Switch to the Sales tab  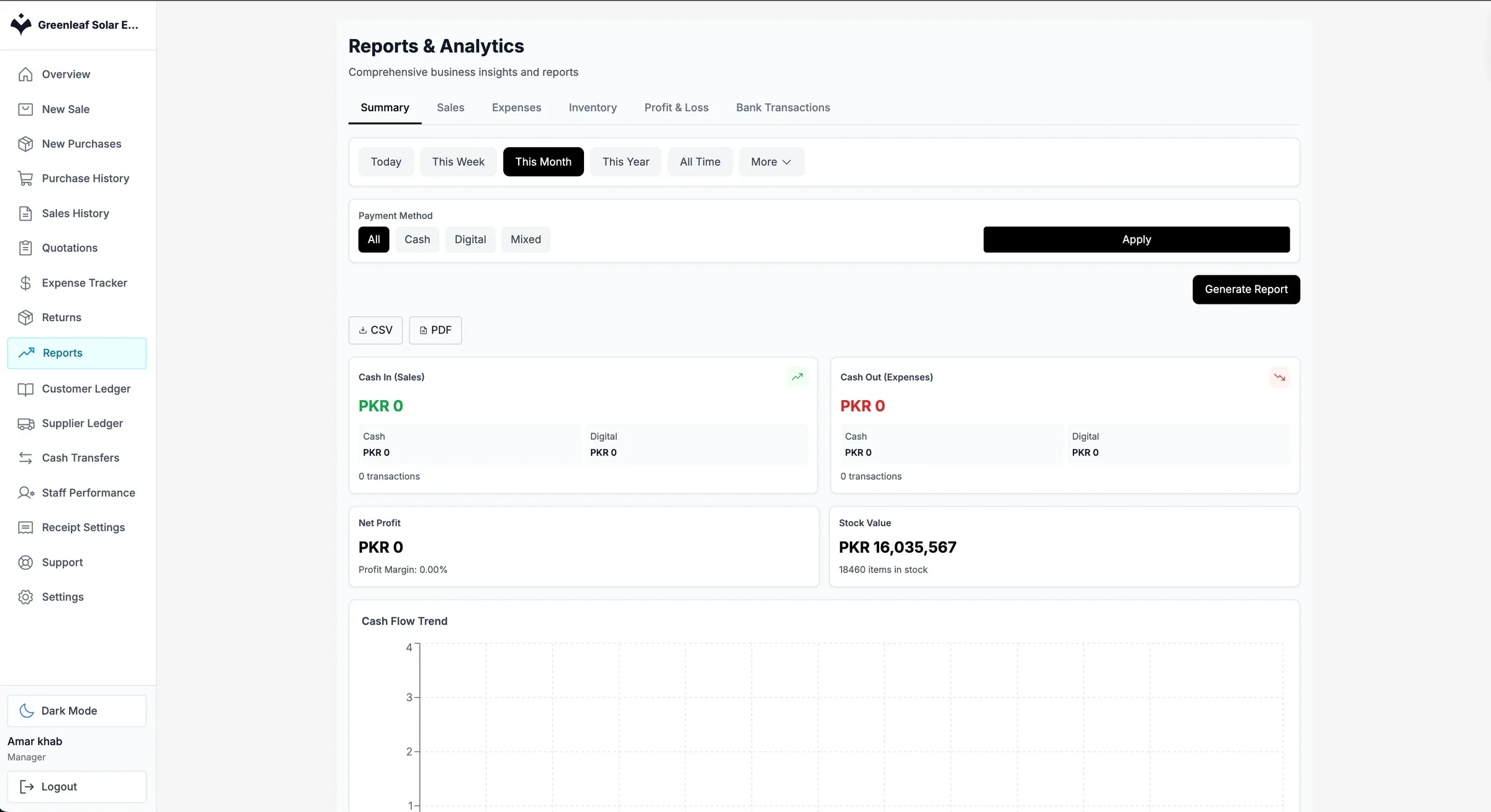tap(450, 107)
